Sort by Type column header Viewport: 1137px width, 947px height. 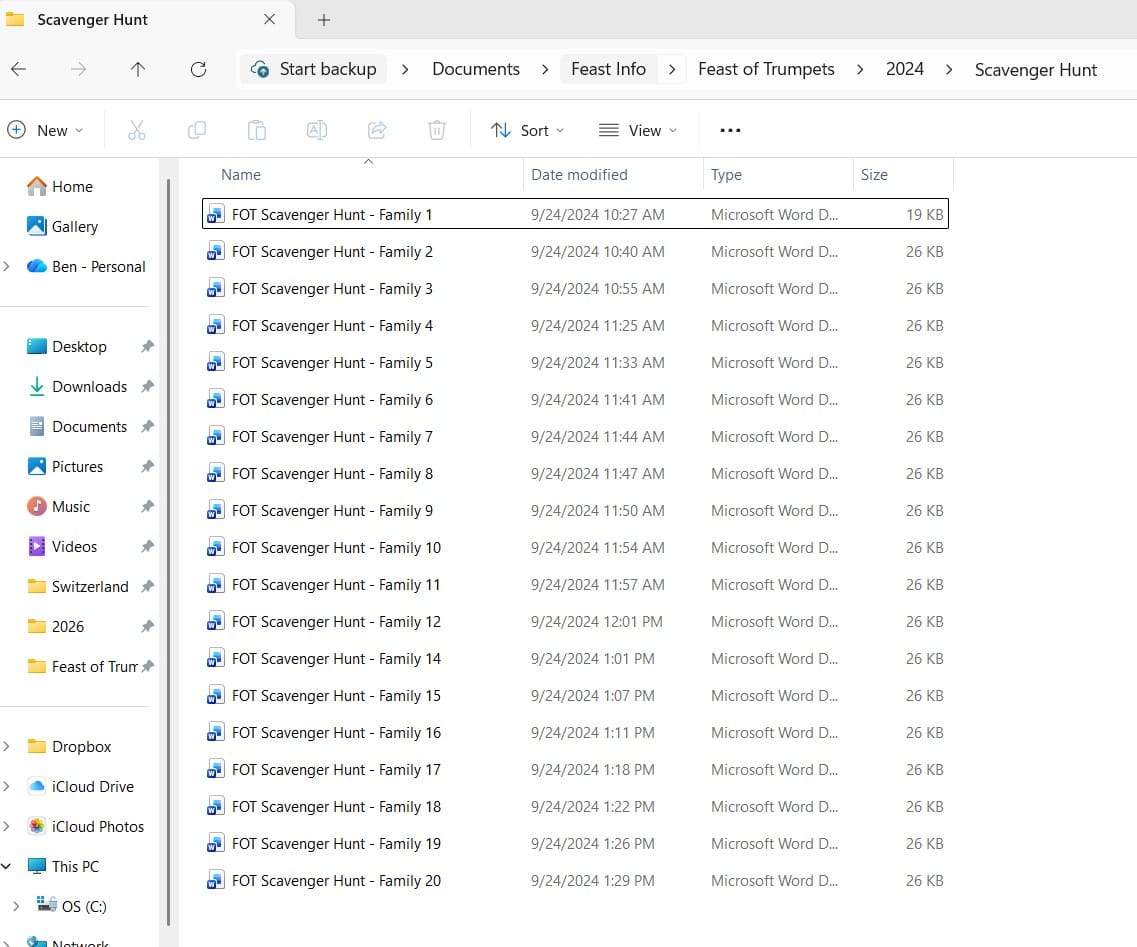pyautogui.click(x=726, y=175)
